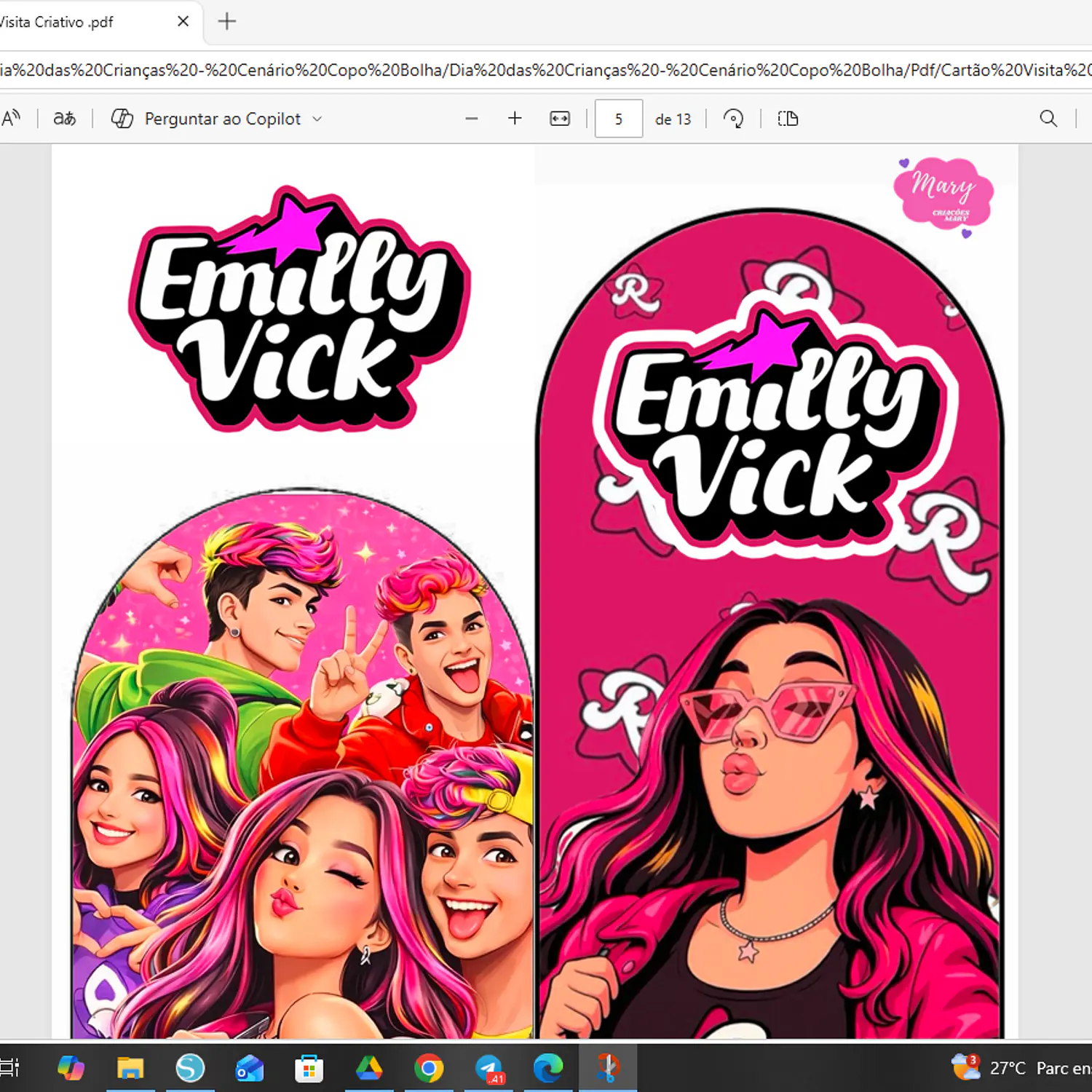The height and width of the screenshot is (1092, 1092).
Task: Open the Snipping Tool taskbar icon
Action: point(608,1068)
